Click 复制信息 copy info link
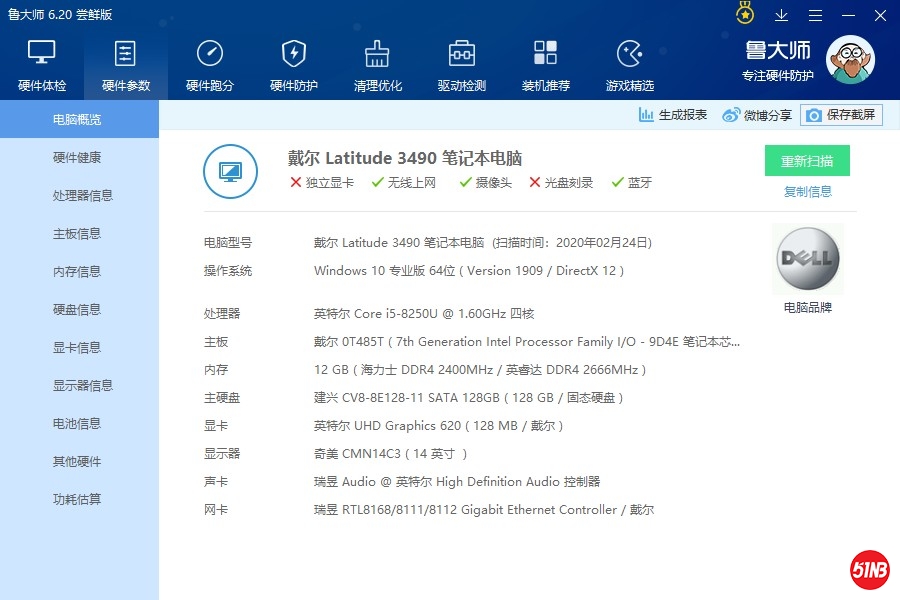This screenshot has width=900, height=600. click(x=807, y=191)
